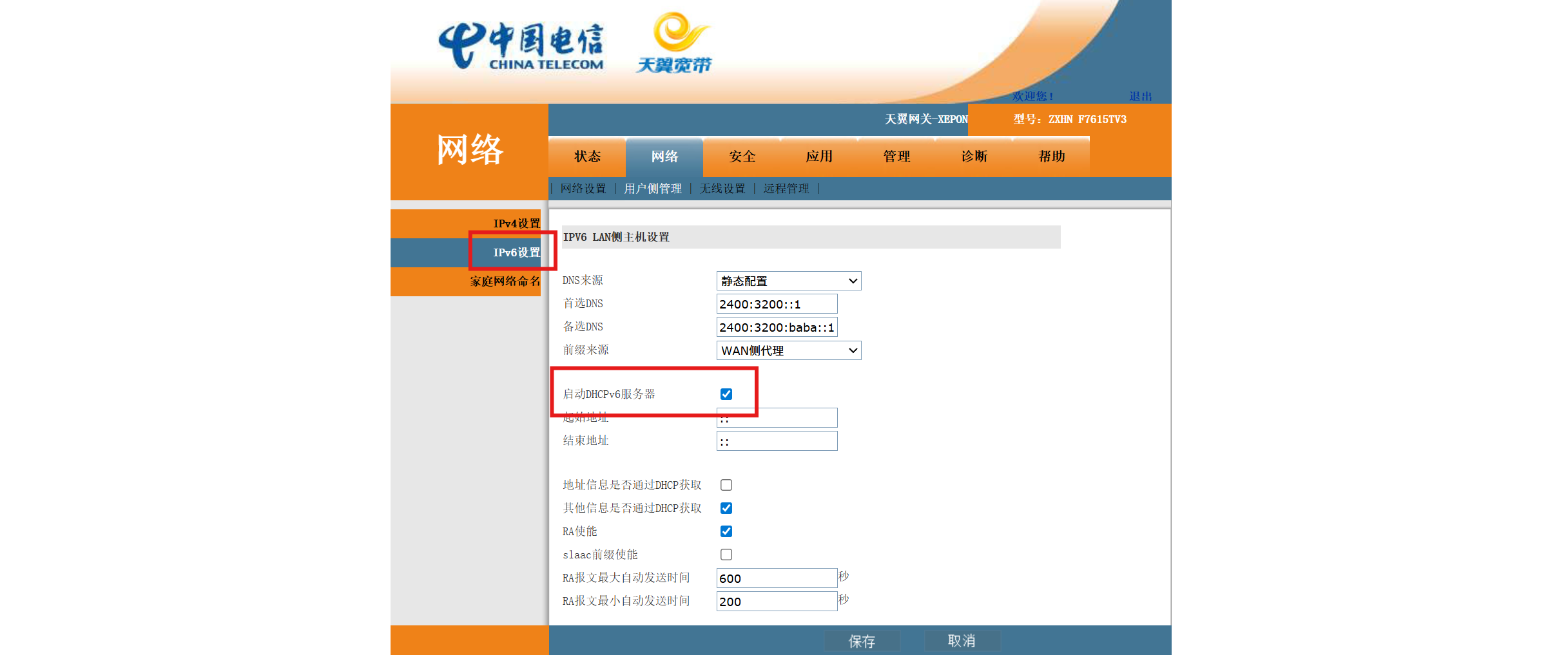Click the 保存 button

coord(862,641)
